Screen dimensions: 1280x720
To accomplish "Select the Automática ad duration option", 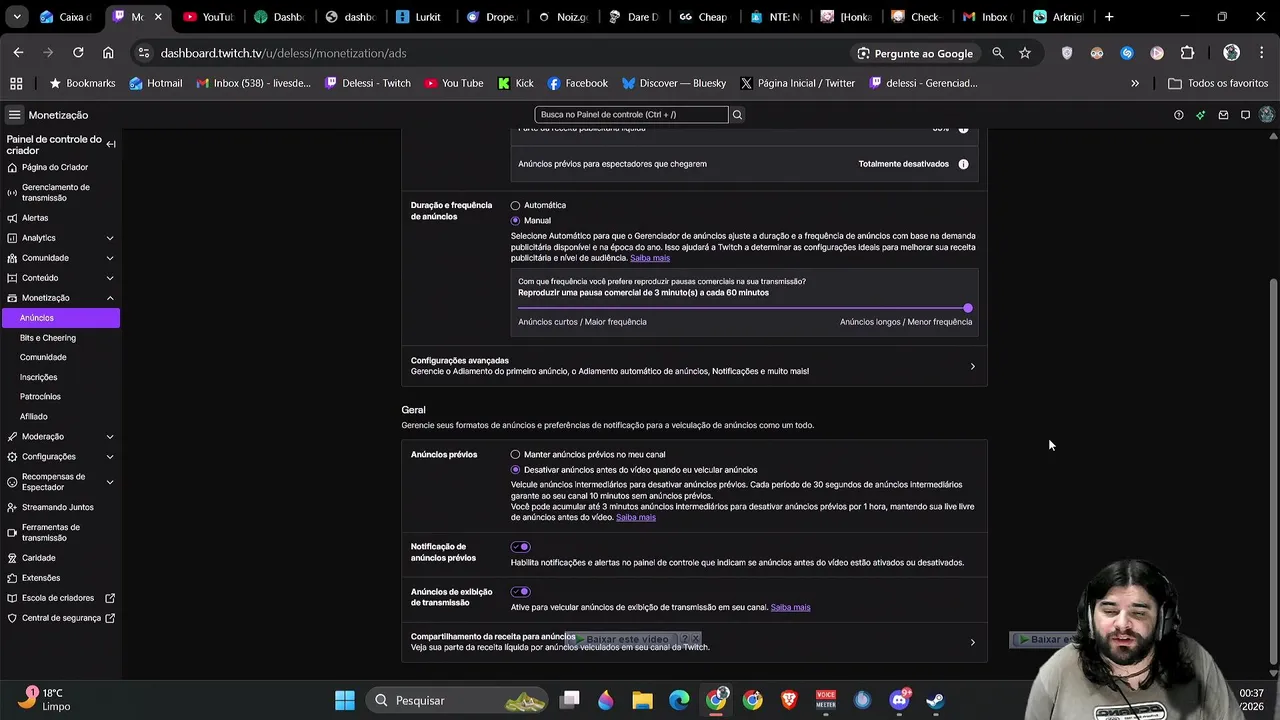I will pos(516,205).
